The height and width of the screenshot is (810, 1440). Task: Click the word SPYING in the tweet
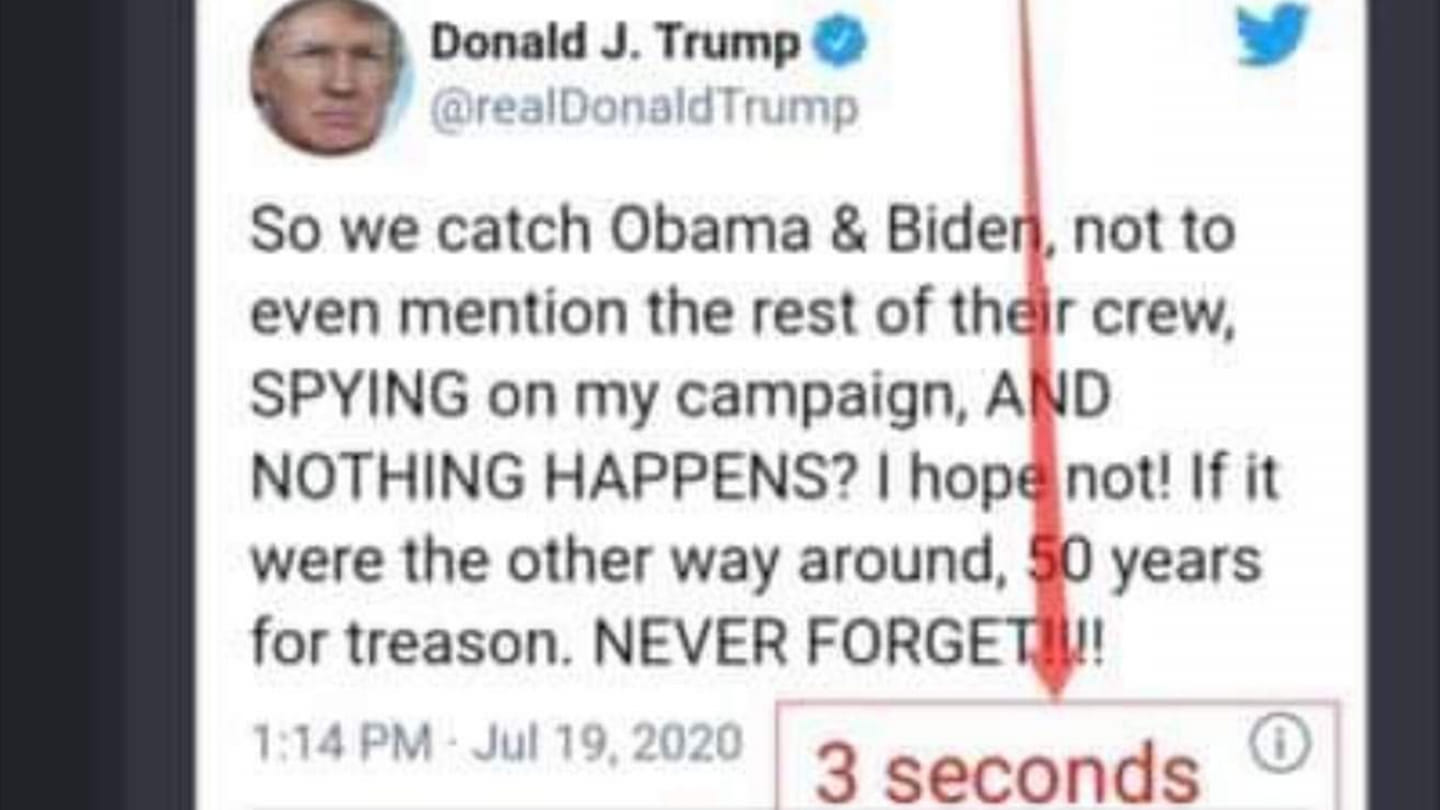359,397
